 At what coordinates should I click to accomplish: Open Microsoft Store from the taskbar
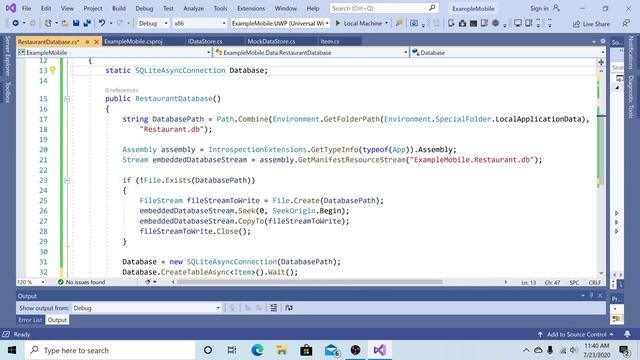(306, 350)
